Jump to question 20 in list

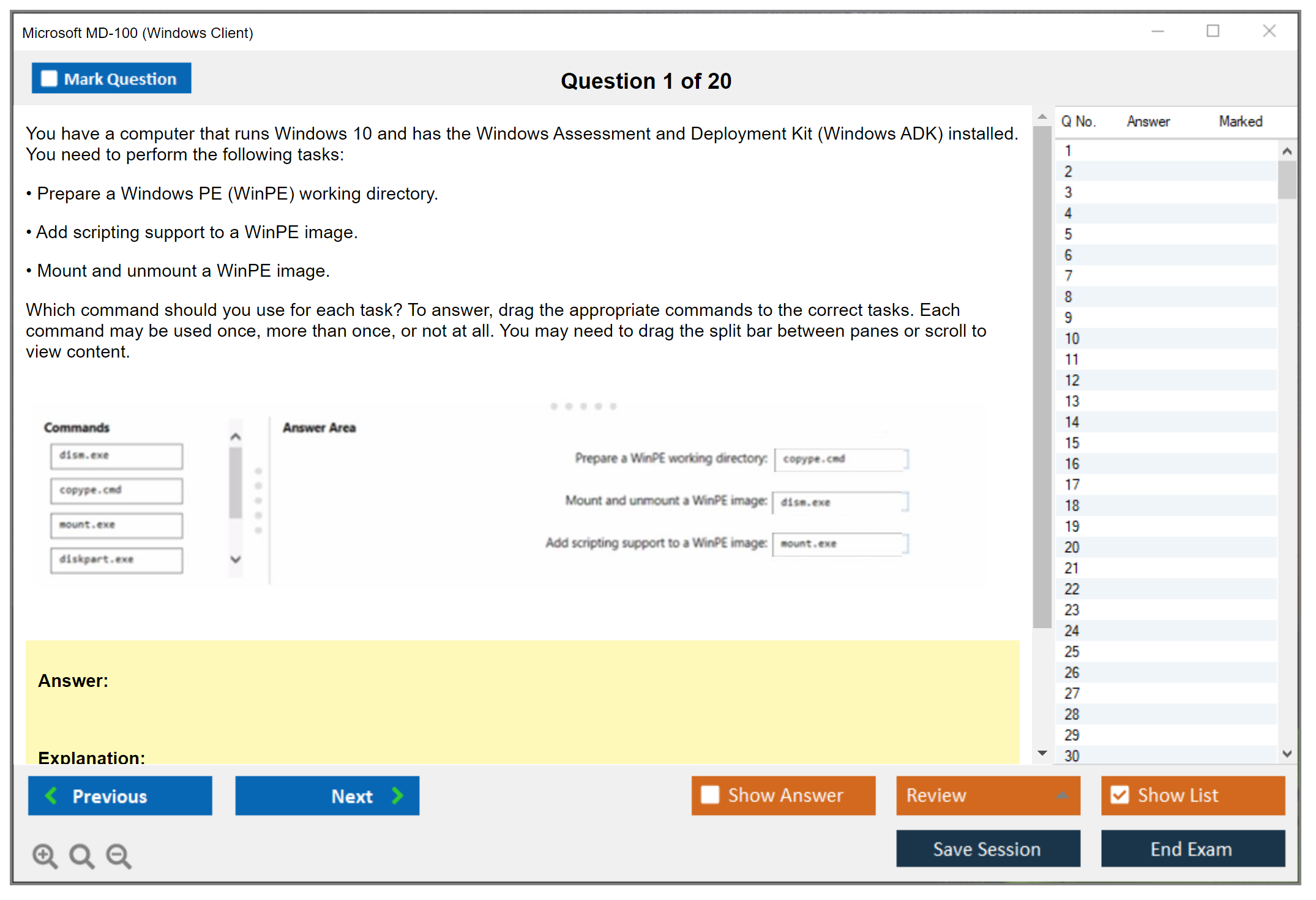(1072, 547)
